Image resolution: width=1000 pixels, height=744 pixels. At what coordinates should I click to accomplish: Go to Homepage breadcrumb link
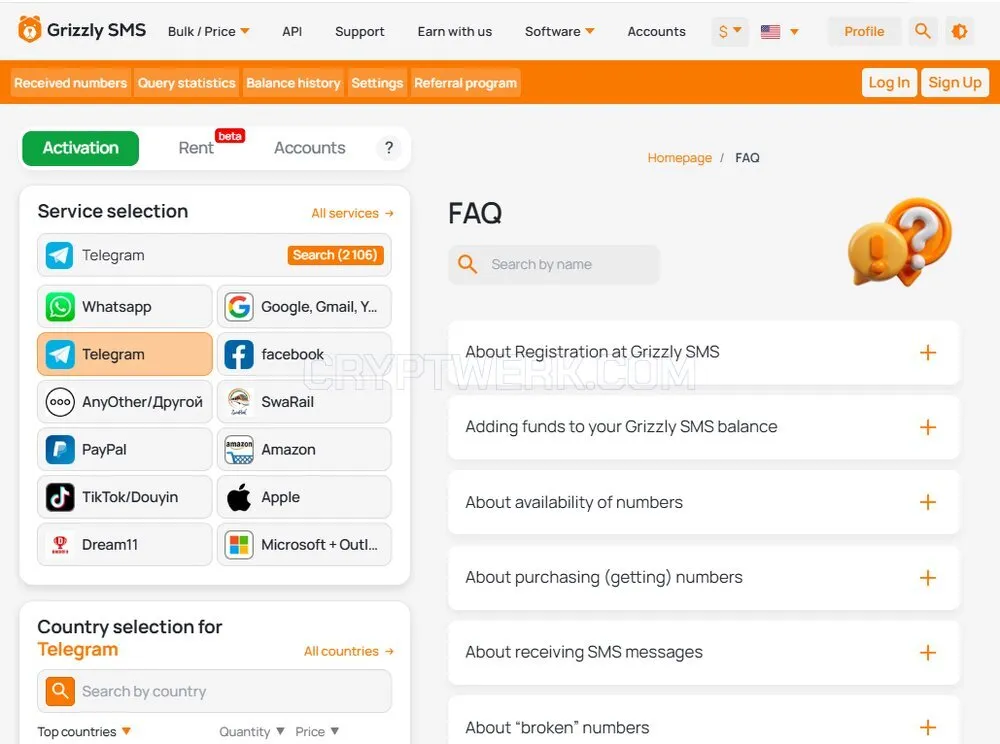point(679,157)
